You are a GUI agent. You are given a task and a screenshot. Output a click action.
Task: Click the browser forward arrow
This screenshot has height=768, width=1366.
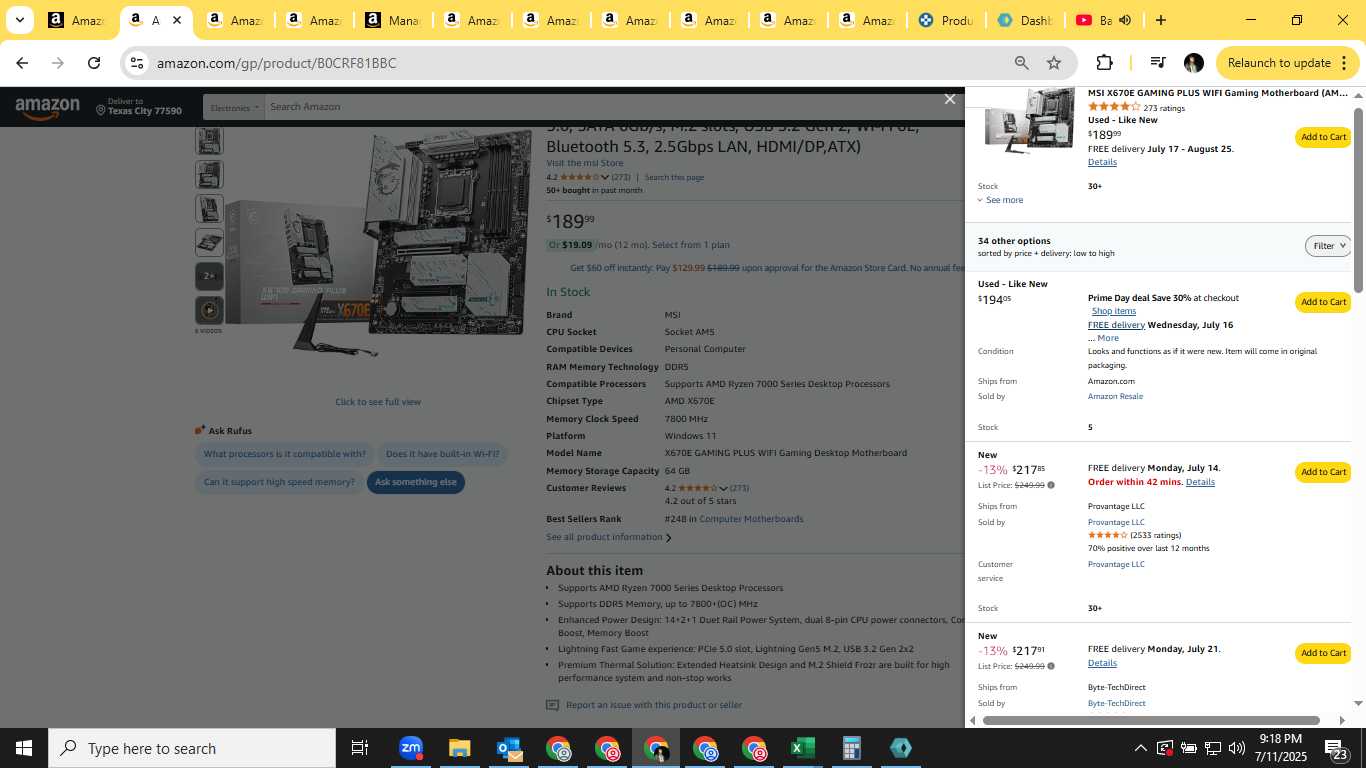tap(58, 63)
